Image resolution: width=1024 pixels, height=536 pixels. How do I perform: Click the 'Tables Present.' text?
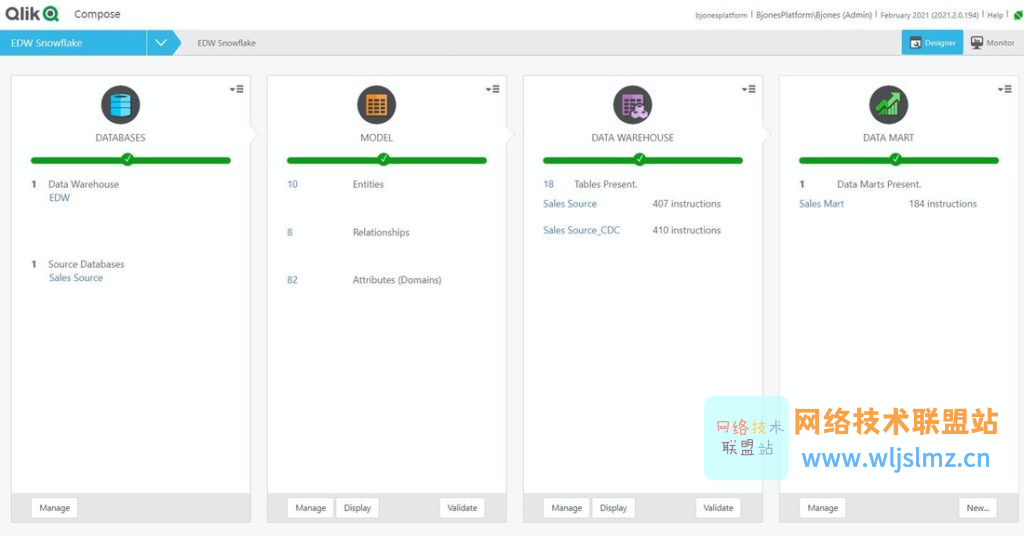(605, 184)
